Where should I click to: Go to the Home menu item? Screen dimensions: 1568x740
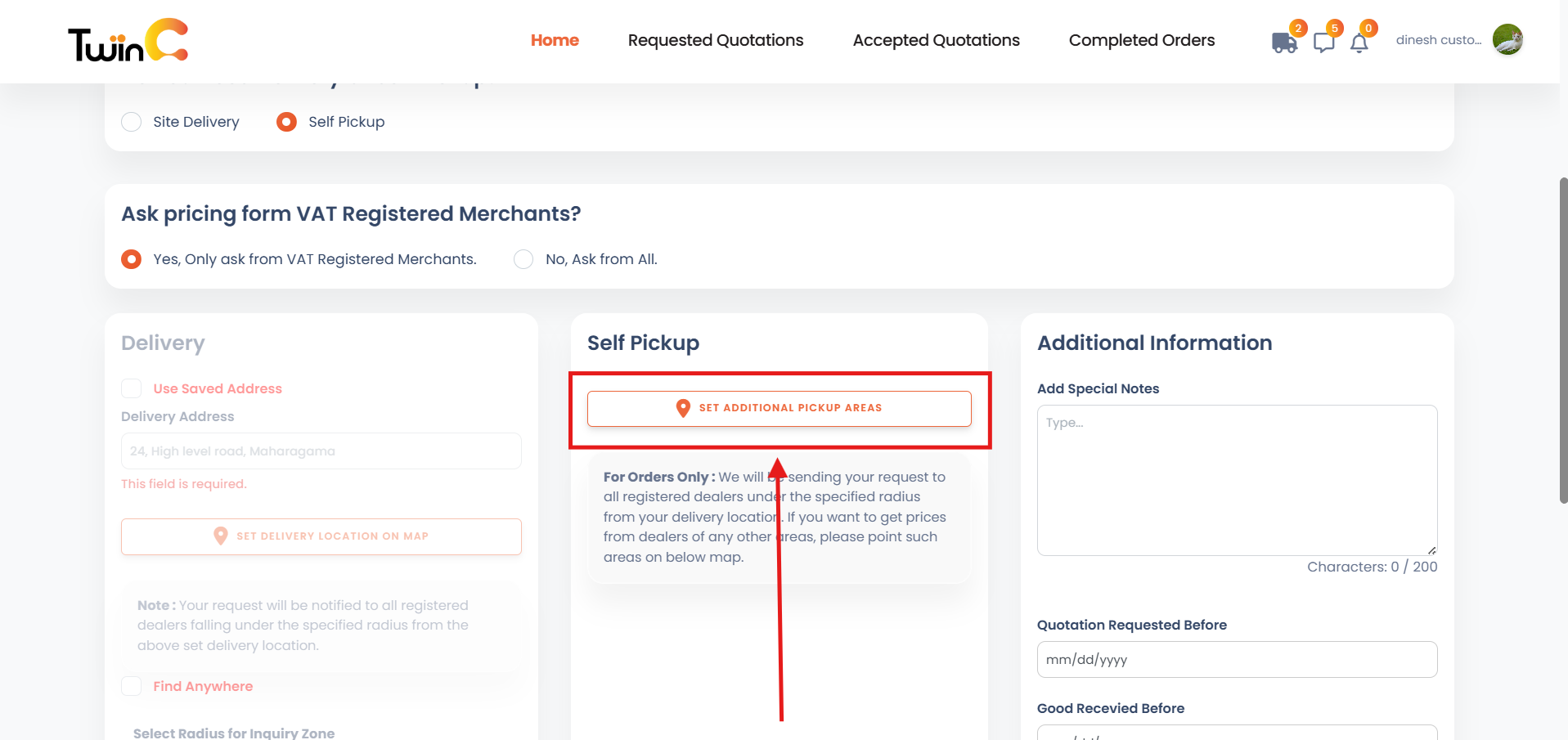pyautogui.click(x=555, y=40)
